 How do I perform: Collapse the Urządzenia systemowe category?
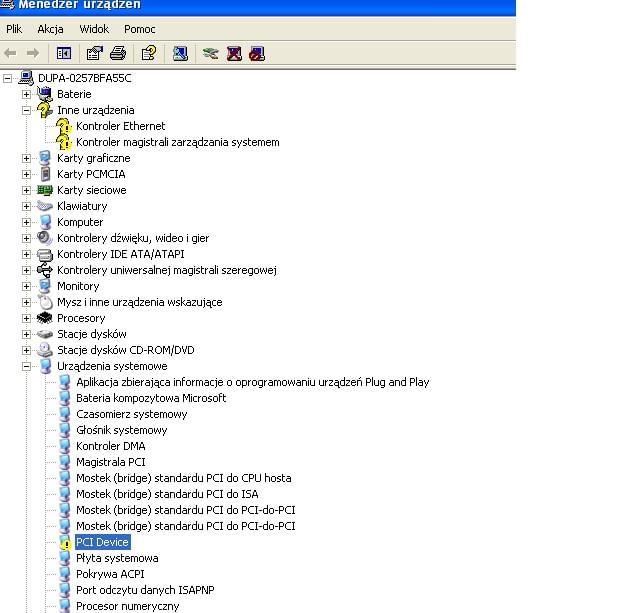(27, 366)
